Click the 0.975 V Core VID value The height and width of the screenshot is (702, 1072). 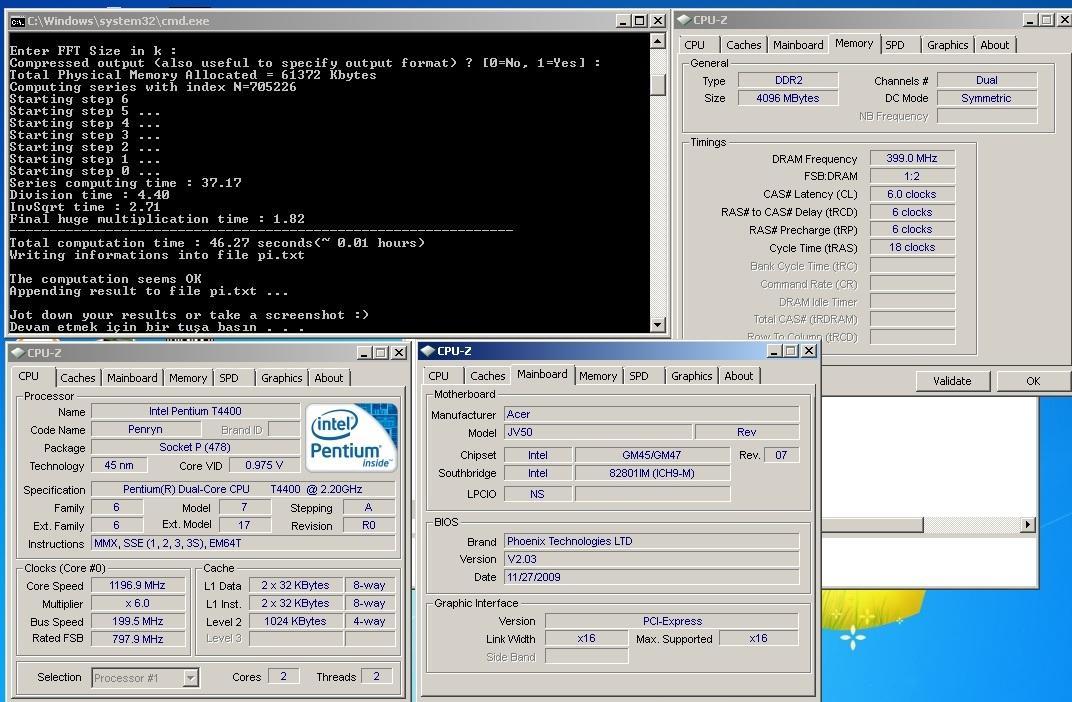(x=264, y=465)
